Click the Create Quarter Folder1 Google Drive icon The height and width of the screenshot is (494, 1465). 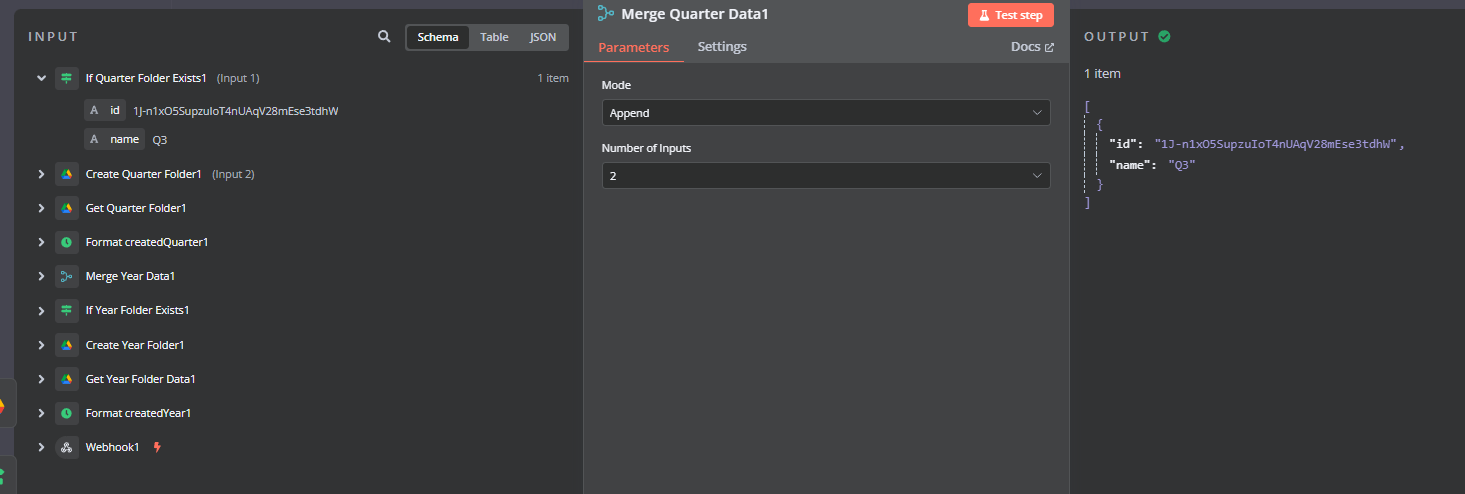tap(66, 174)
